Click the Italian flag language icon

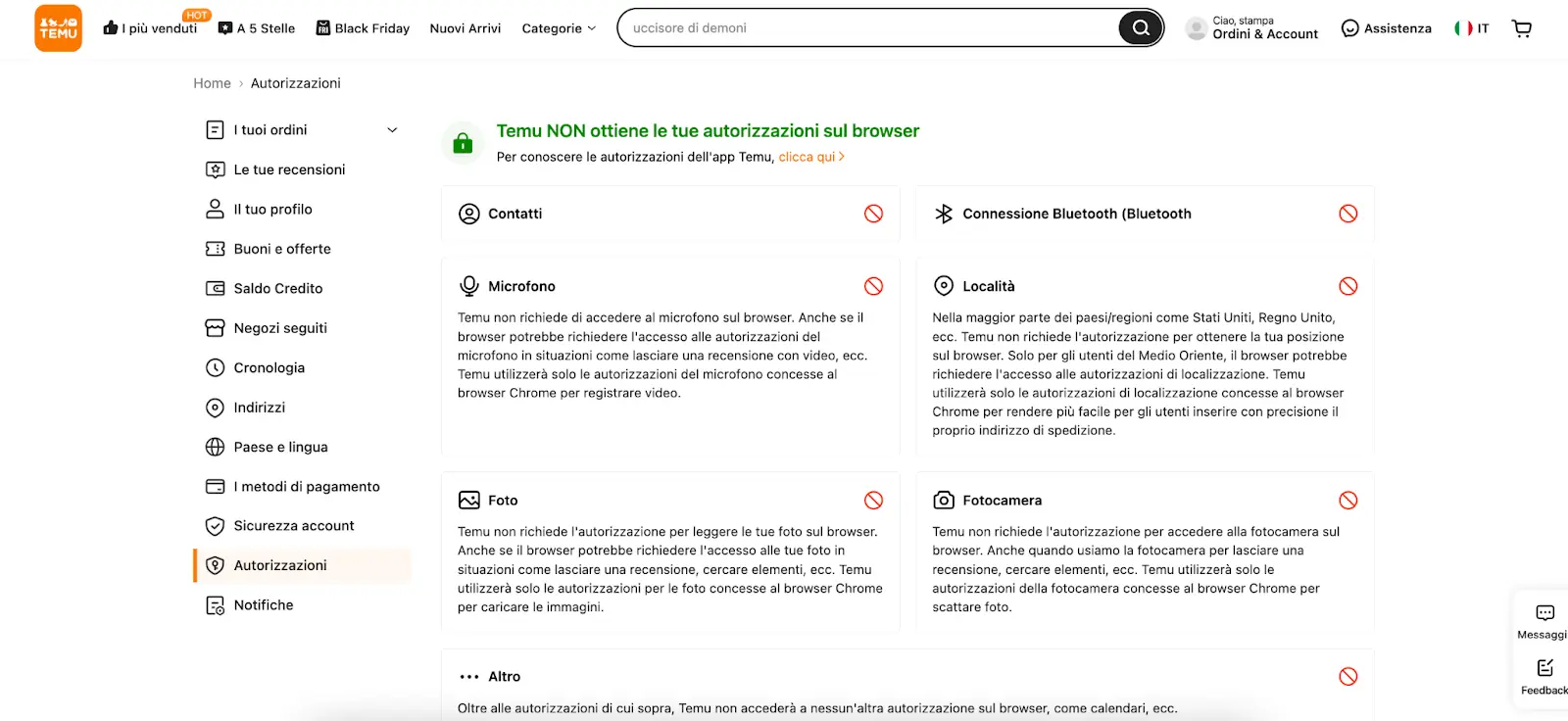click(1463, 28)
